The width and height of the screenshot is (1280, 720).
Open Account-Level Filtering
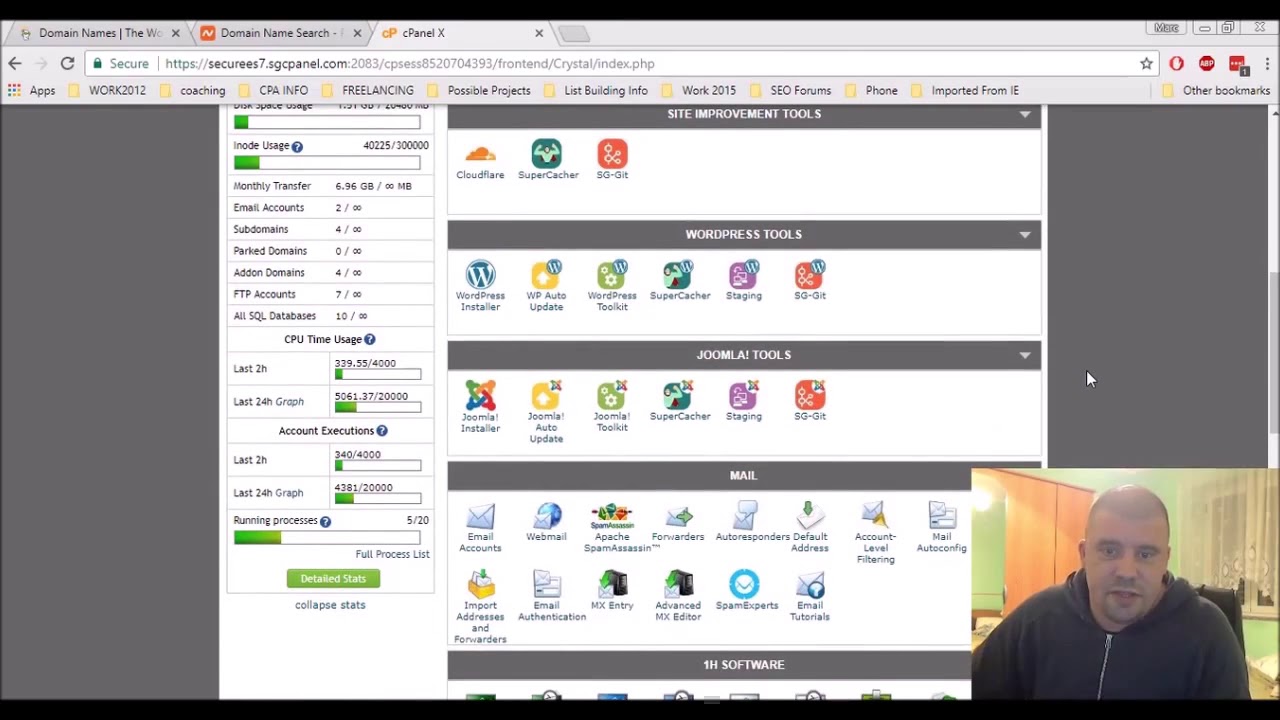[875, 534]
